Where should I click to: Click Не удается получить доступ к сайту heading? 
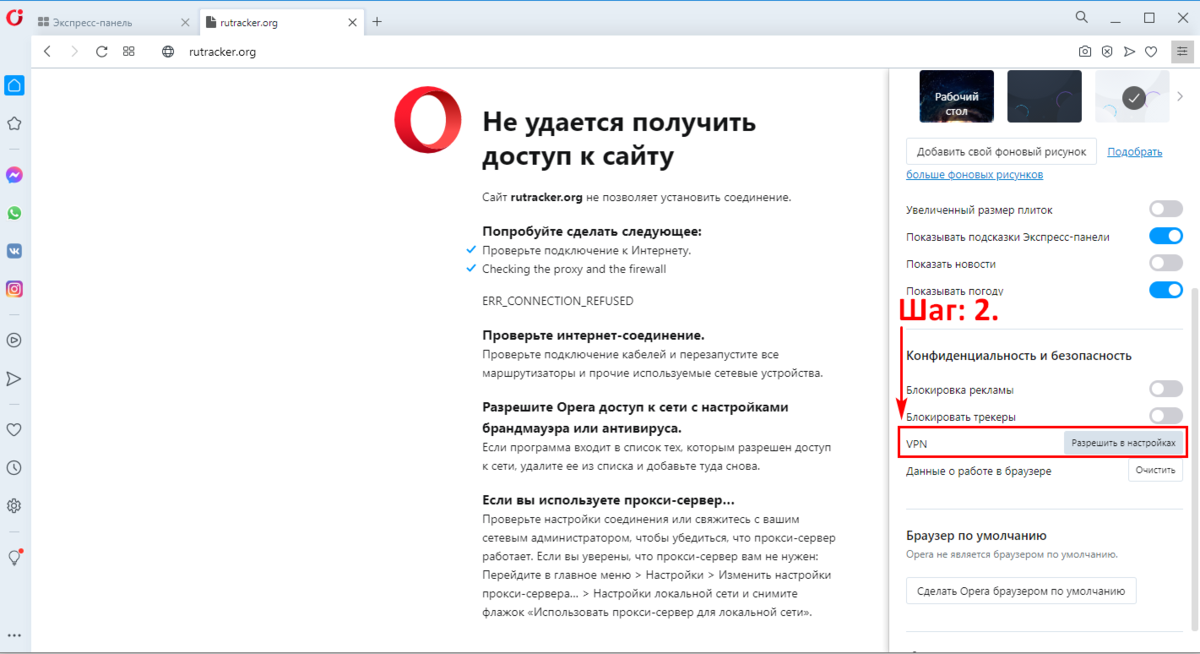tap(619, 140)
